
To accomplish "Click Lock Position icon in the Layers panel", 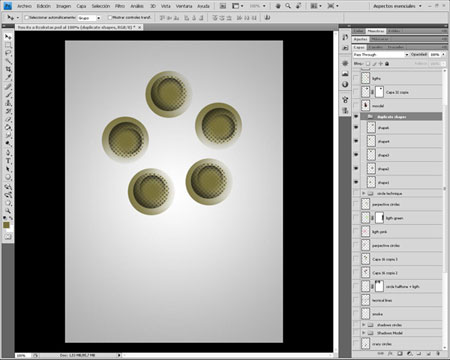I will coord(381,63).
